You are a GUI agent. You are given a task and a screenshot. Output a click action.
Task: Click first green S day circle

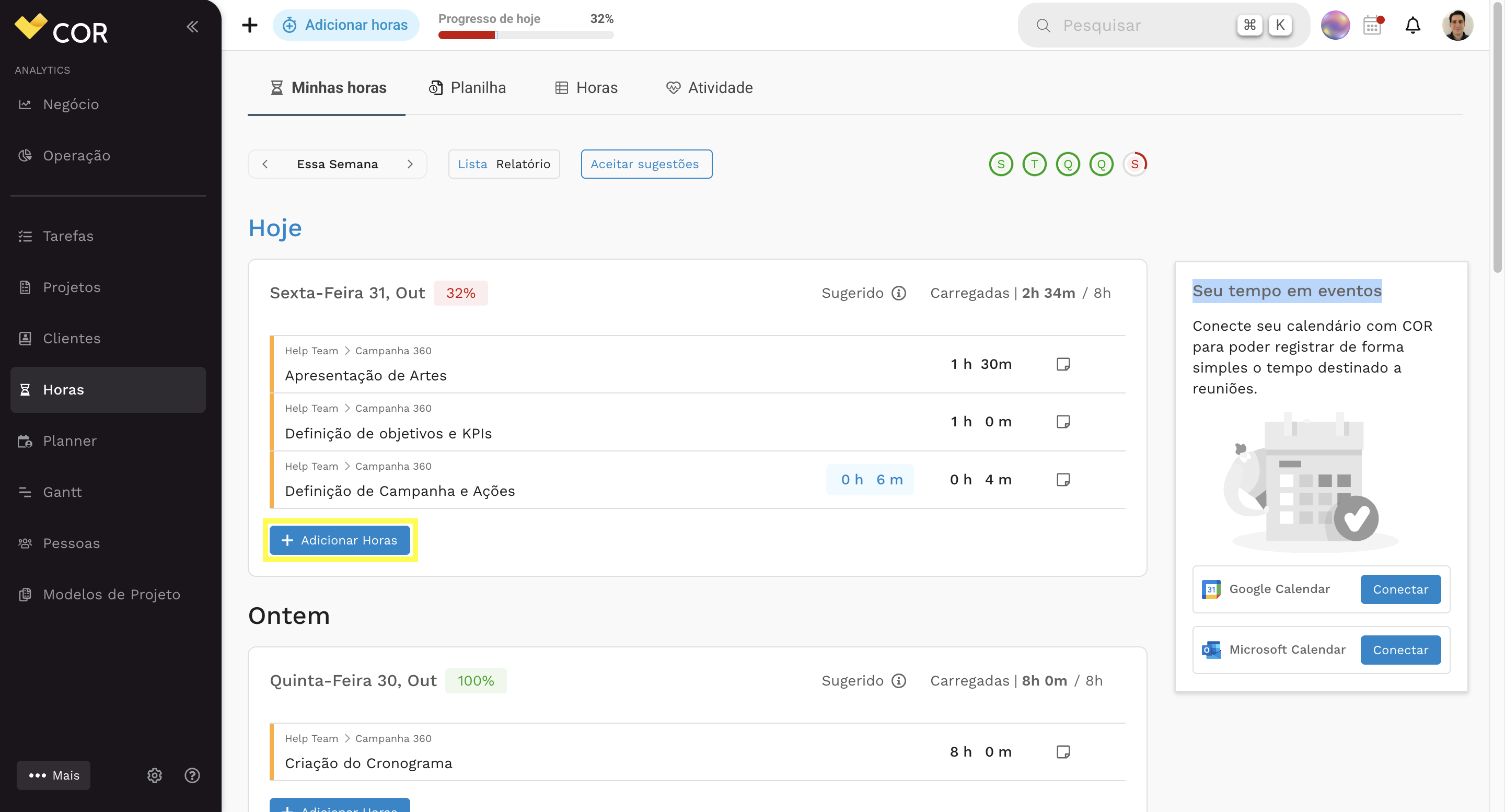(x=1001, y=164)
